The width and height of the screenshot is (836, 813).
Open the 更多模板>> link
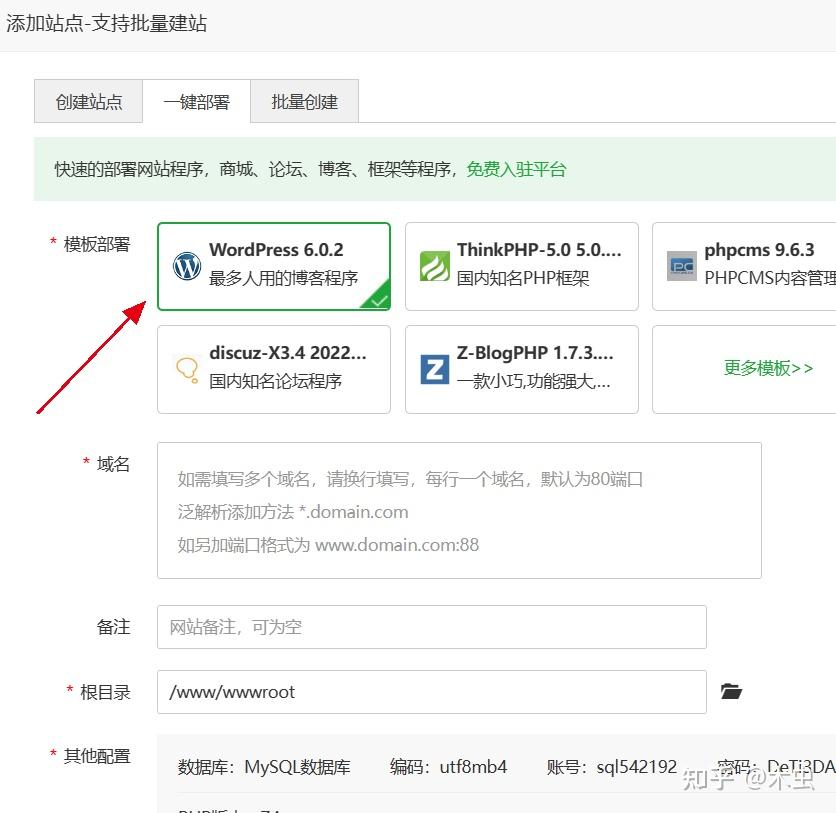coord(768,368)
